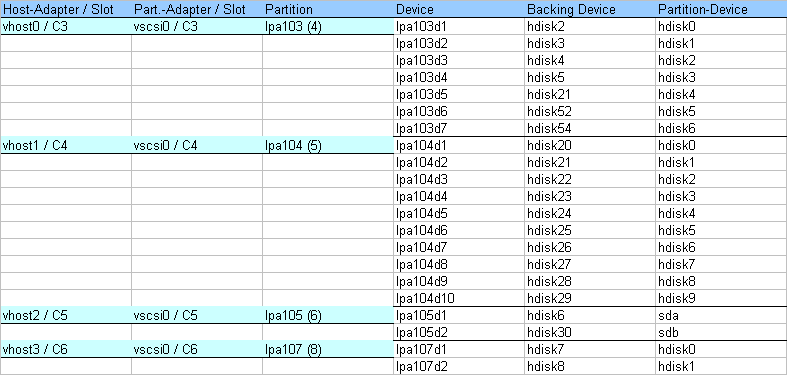Select backing device hdisk24
Image resolution: width=787 pixels, height=375 pixels.
tap(590, 213)
